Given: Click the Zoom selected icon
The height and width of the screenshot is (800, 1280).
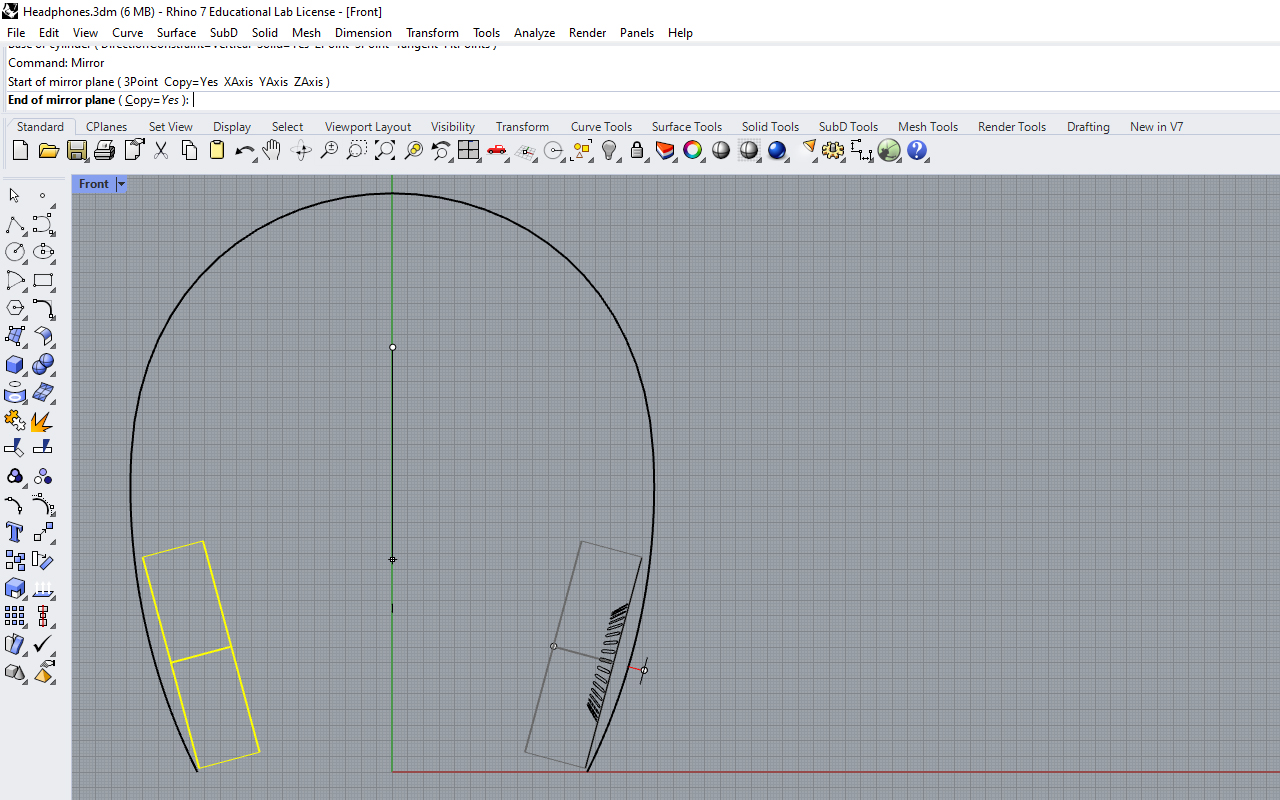Looking at the screenshot, I should (413, 151).
